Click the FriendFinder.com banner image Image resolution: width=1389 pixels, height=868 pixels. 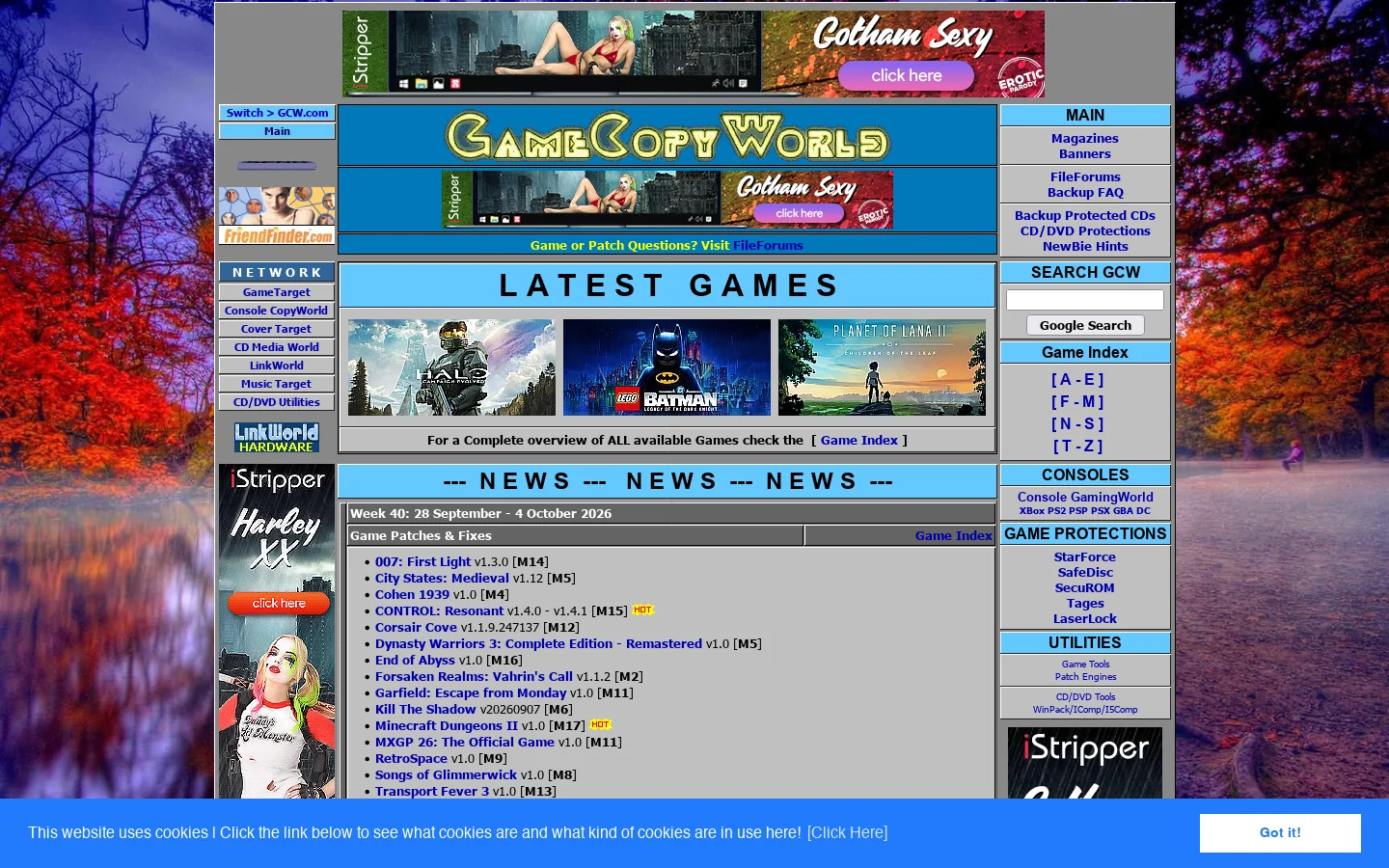click(x=277, y=216)
